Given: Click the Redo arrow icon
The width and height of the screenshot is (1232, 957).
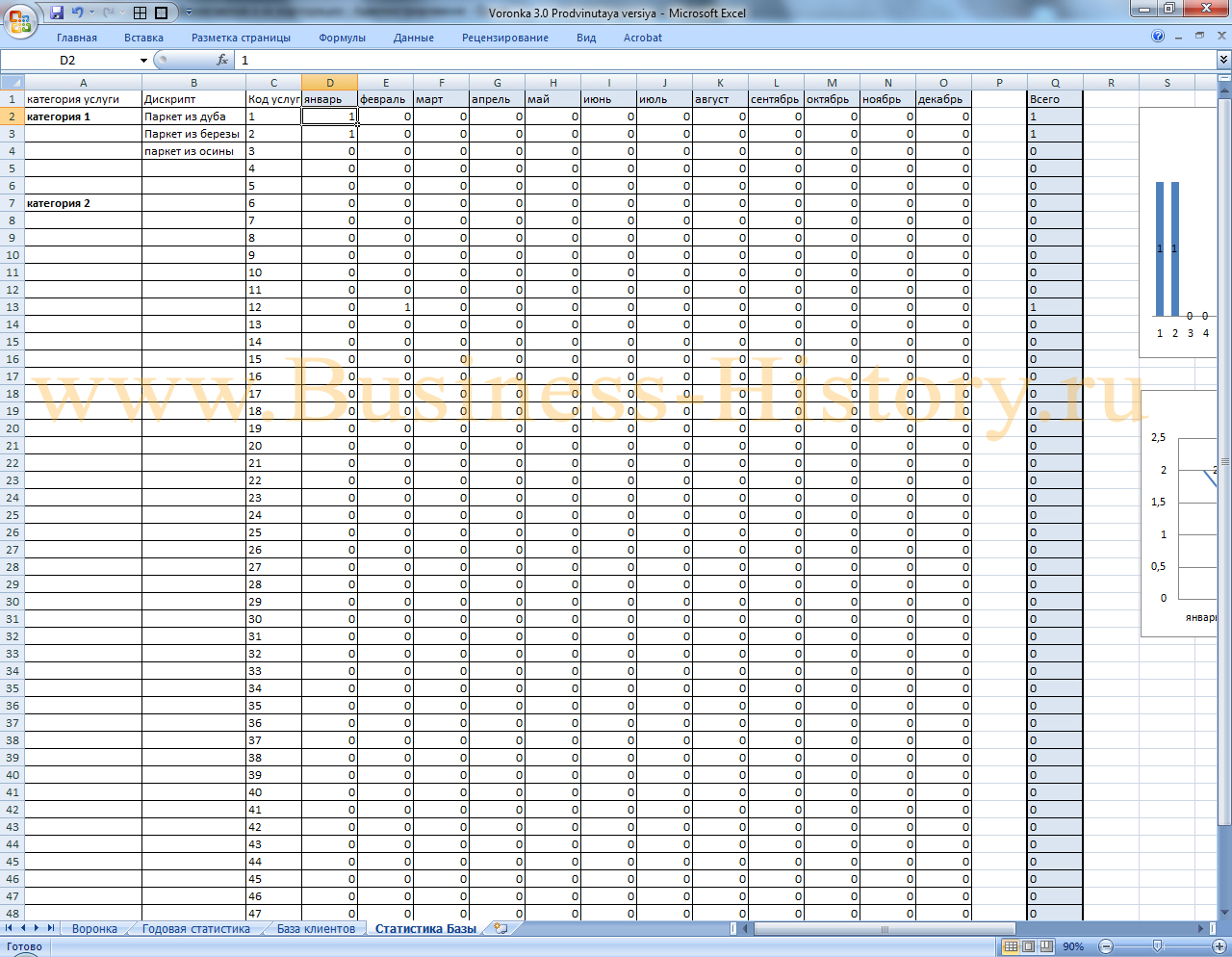Looking at the screenshot, I should 107,13.
